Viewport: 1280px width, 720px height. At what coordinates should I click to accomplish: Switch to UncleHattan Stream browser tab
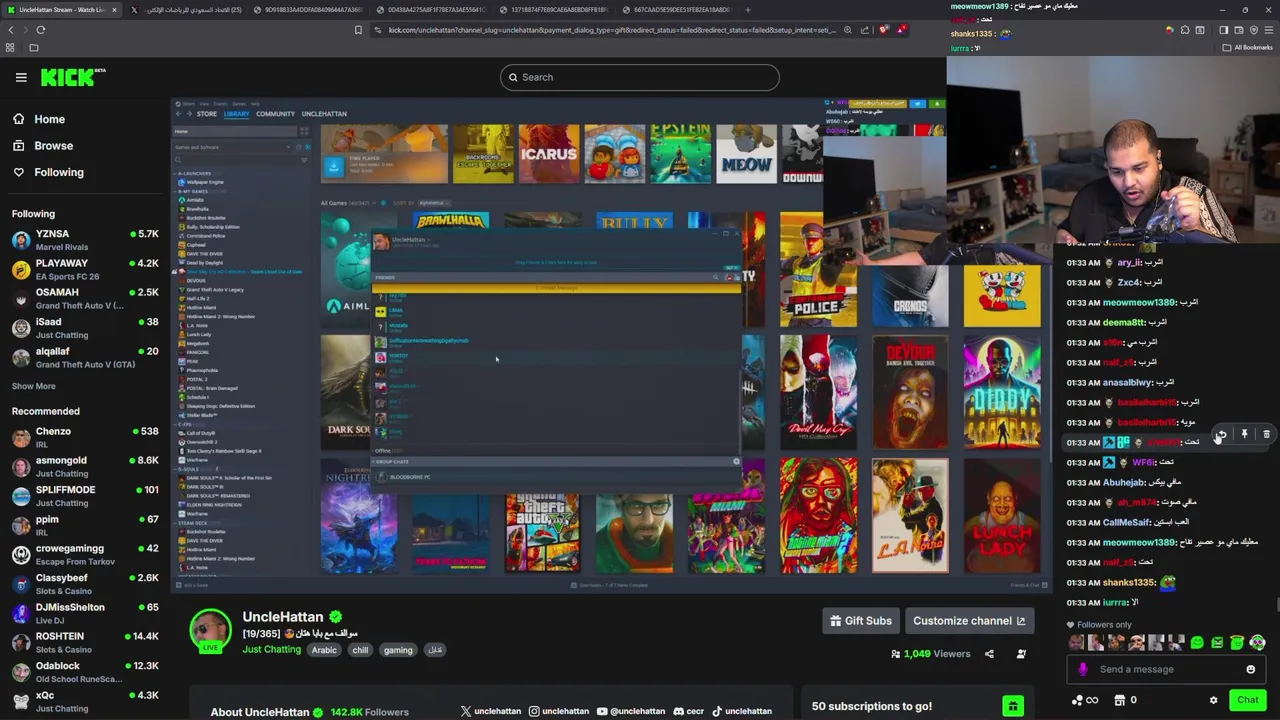pos(62,10)
